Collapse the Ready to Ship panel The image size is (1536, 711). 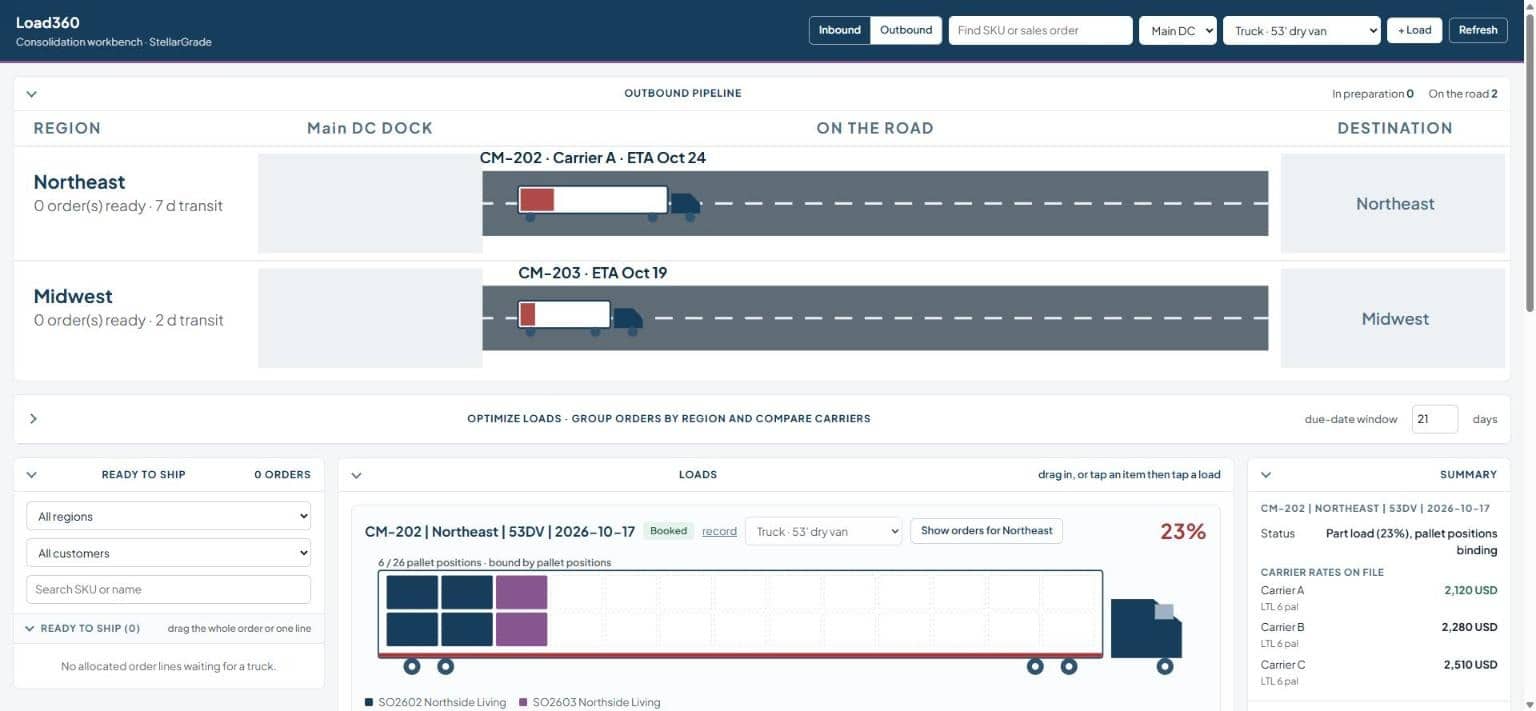(31, 475)
